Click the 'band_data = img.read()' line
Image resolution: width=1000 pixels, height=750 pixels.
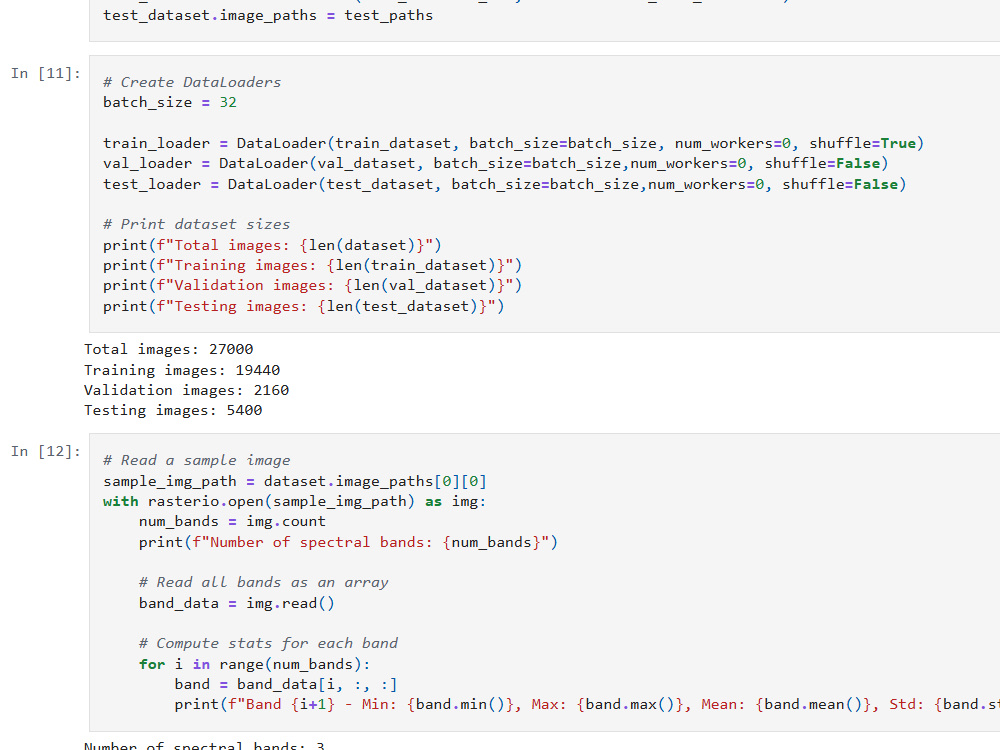tap(237, 603)
